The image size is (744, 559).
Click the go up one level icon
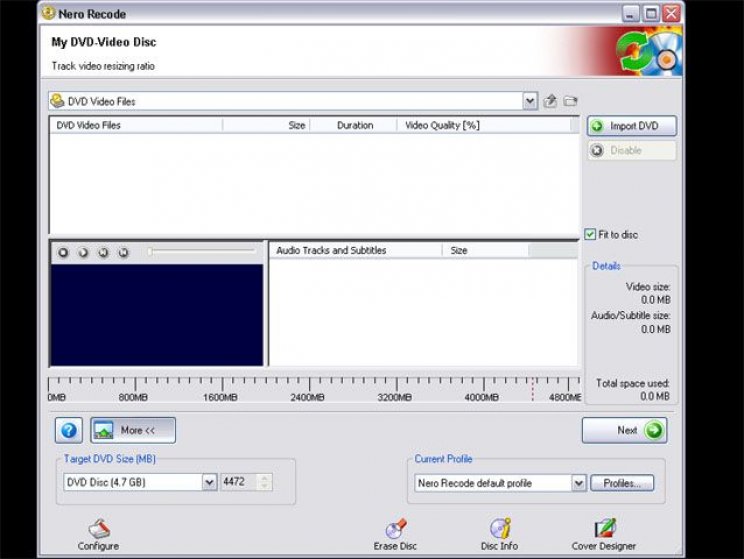(x=550, y=101)
